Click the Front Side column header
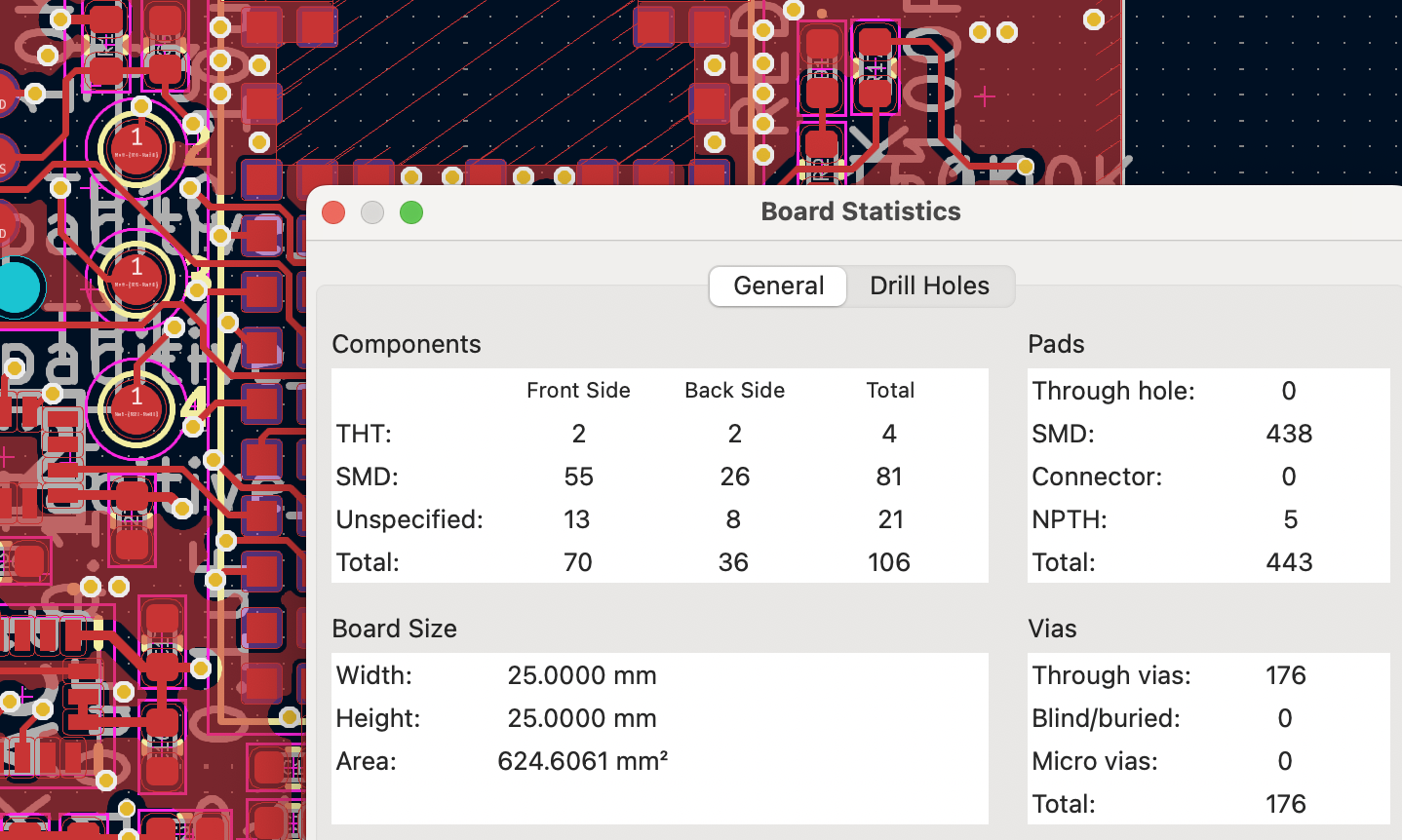 (x=578, y=391)
